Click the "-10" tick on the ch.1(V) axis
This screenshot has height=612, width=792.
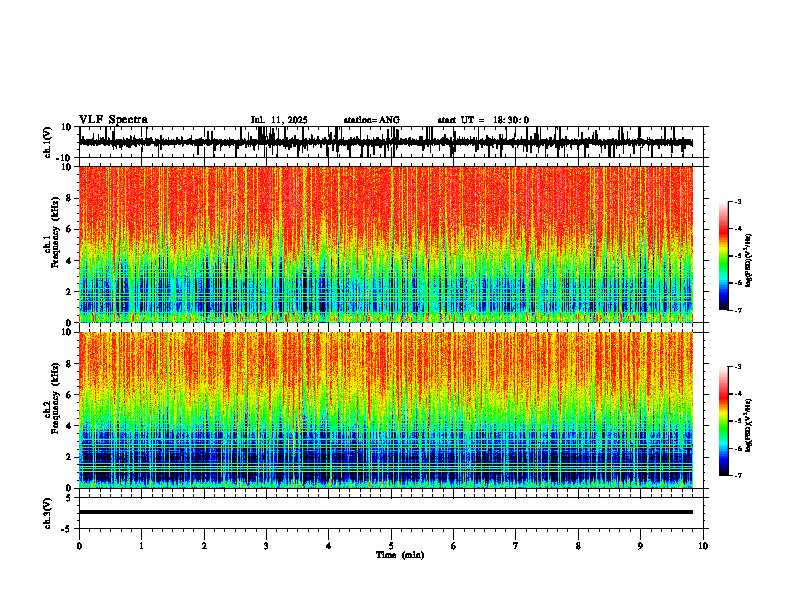[x=65, y=158]
